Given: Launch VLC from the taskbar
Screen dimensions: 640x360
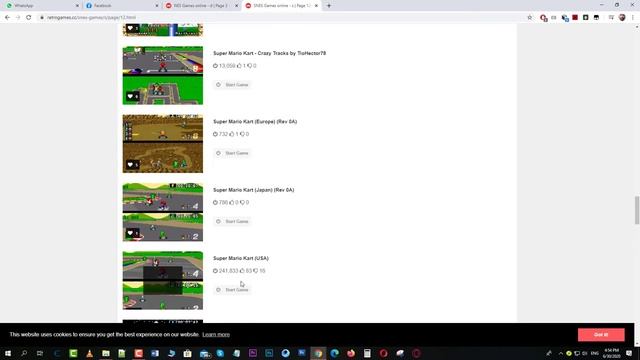Looking at the screenshot, I should point(89,353).
